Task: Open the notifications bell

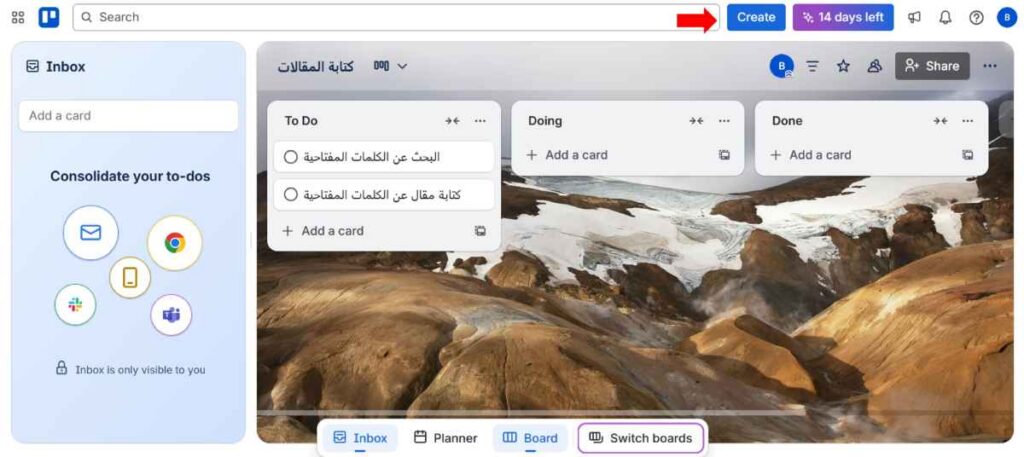Action: point(945,18)
